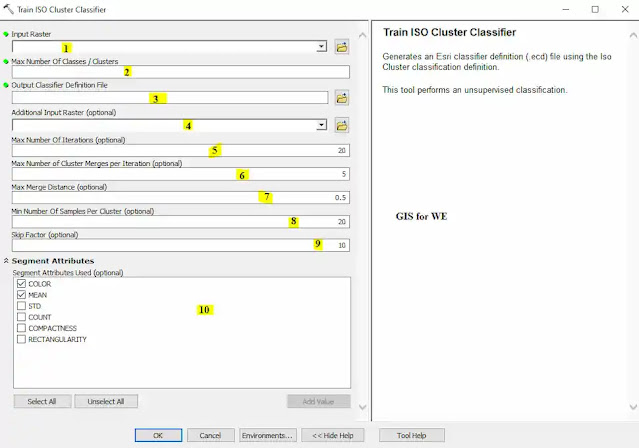639x448 pixels.
Task: Uncheck the COLOR segment attribute
Action: 22,284
